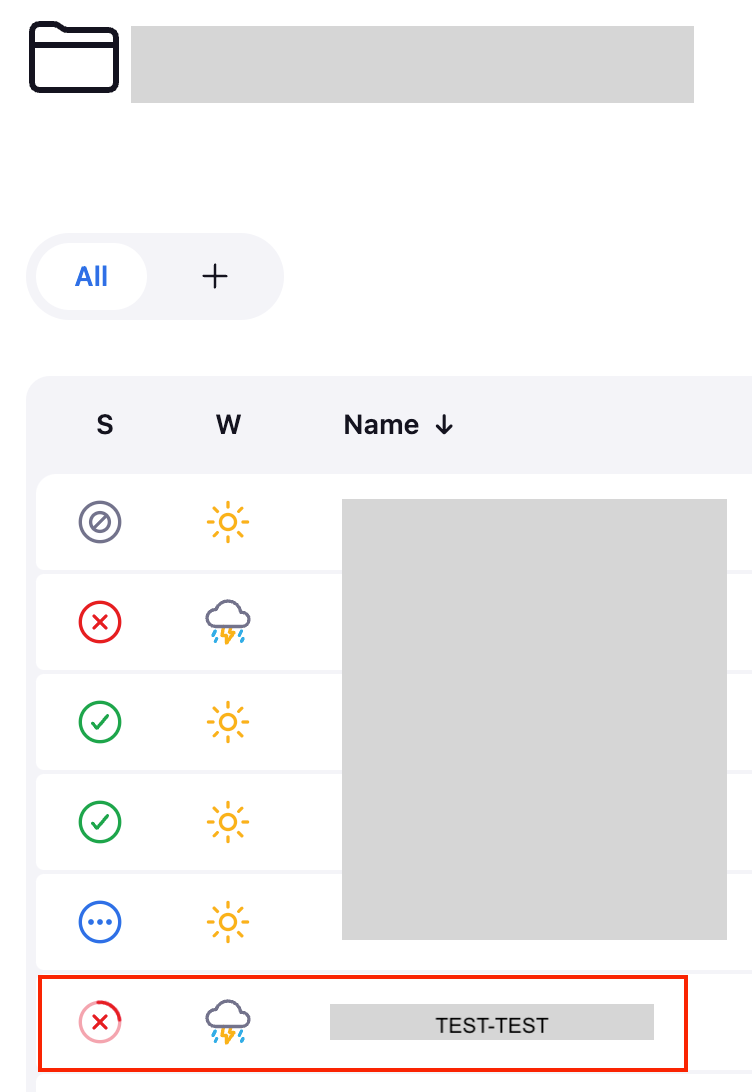Viewport: 752px width, 1092px height.
Task: Click the failed status icon above the green checkmarks
Action: [x=100, y=622]
